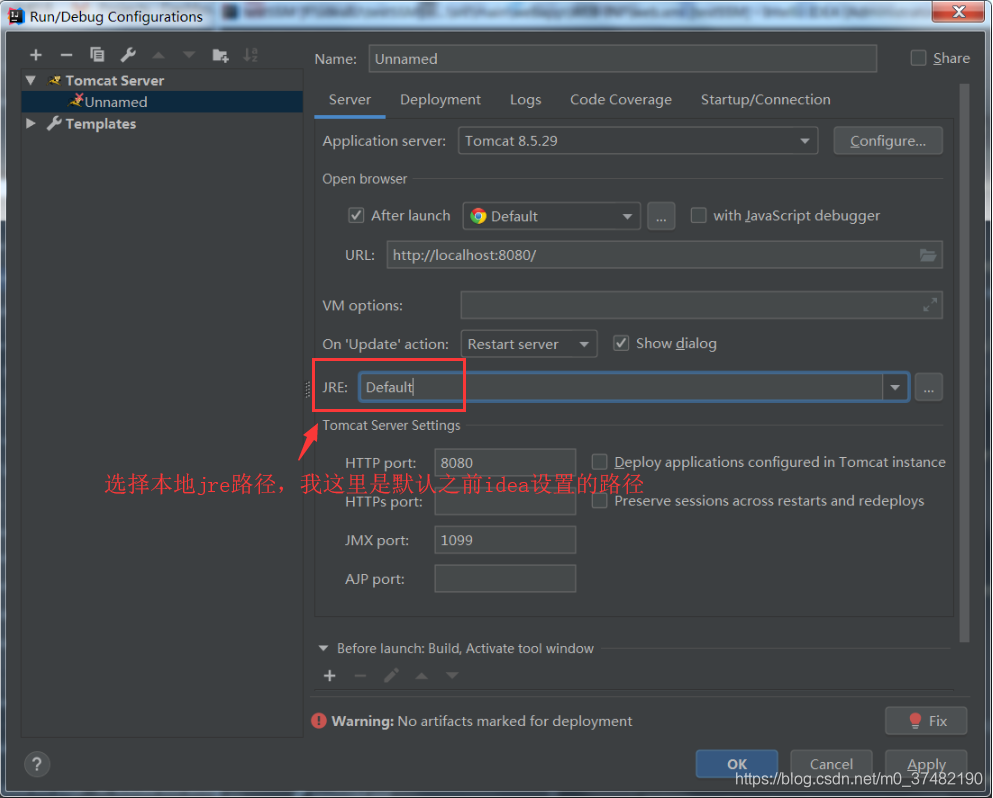Viewport: 993px width, 798px height.
Task: Click the left panel resize grip
Action: tap(308, 390)
